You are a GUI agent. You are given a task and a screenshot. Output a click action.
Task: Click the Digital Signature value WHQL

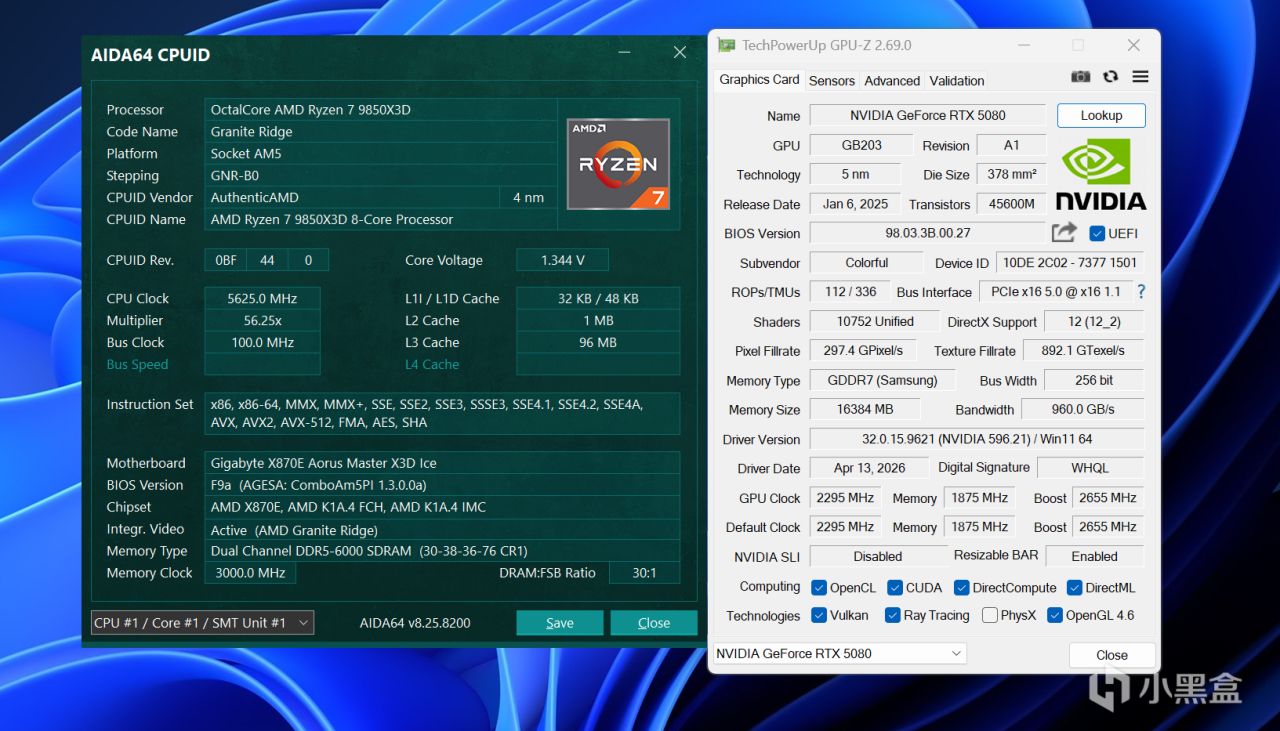(1090, 468)
